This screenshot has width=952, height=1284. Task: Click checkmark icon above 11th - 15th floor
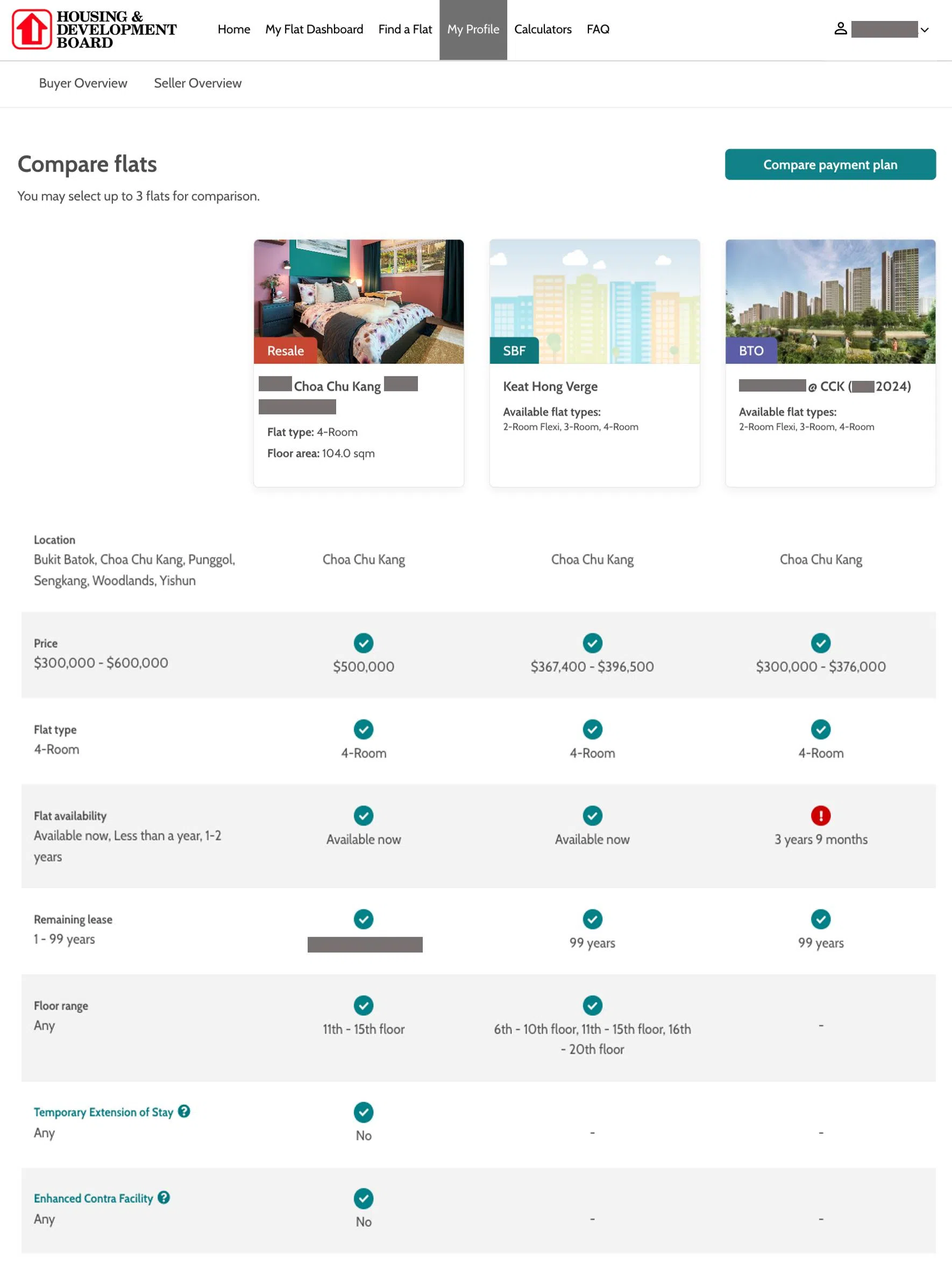[363, 1005]
